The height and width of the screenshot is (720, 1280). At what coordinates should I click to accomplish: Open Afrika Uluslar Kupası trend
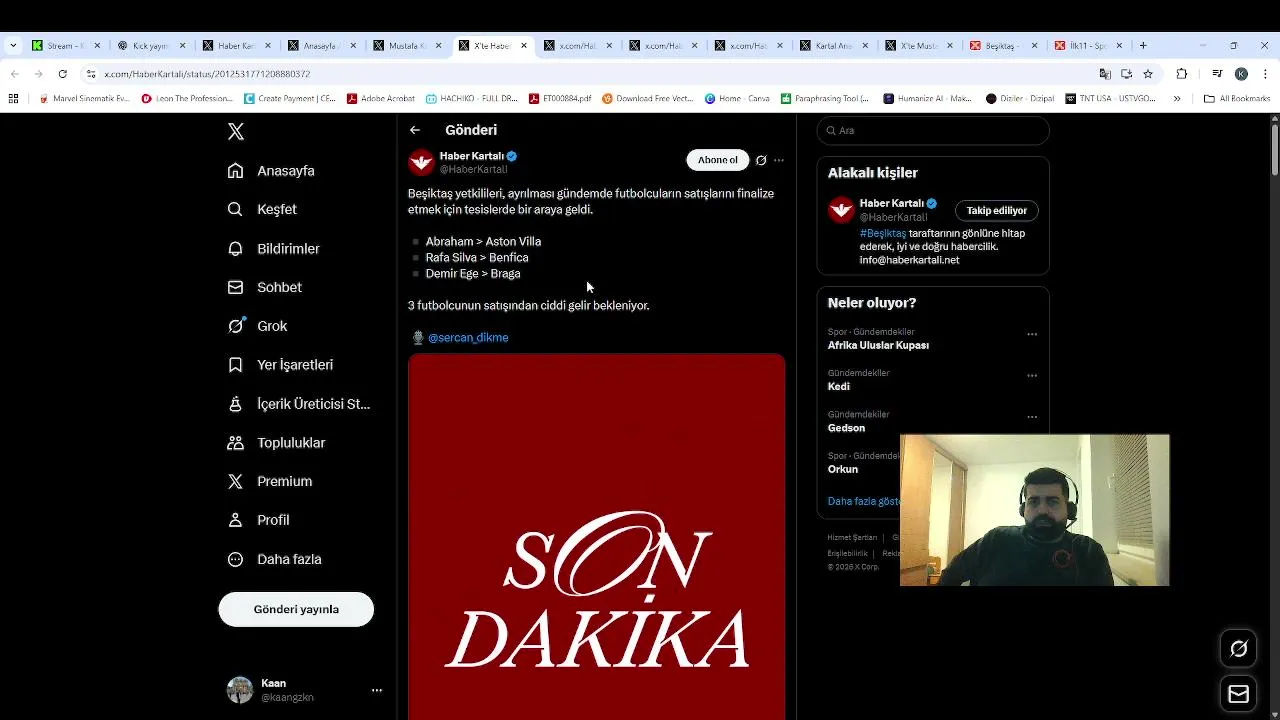878,346
